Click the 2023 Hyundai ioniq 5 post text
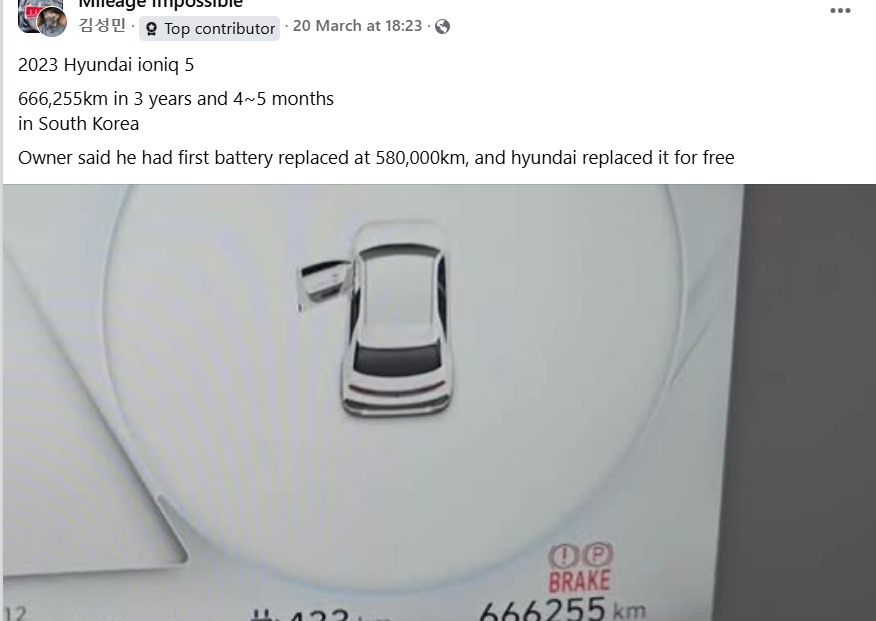Screen dimensions: 876x621 coord(106,65)
